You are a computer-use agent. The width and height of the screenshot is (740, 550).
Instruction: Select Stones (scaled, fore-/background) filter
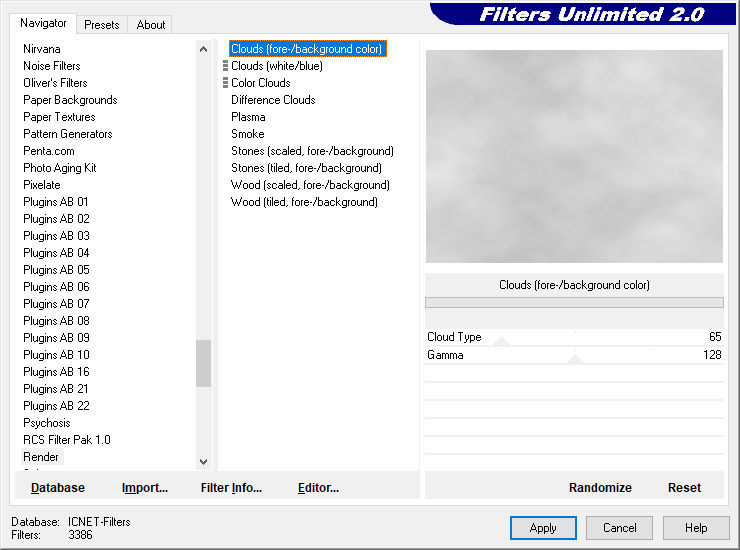tap(312, 151)
